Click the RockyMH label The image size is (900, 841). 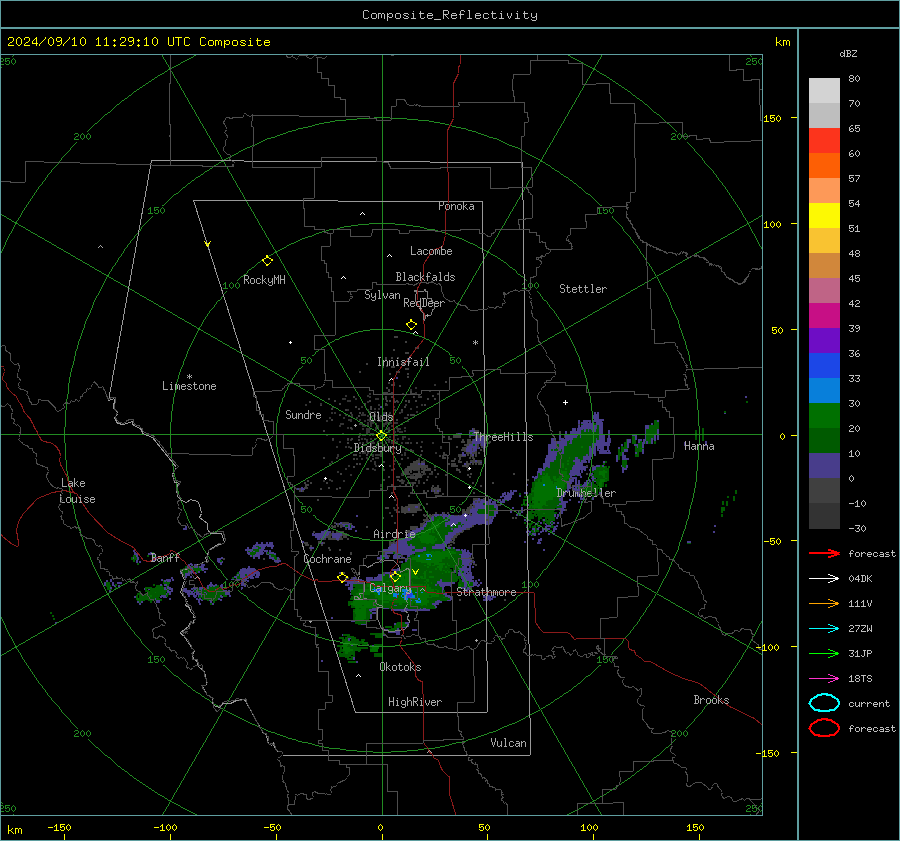[x=264, y=280]
